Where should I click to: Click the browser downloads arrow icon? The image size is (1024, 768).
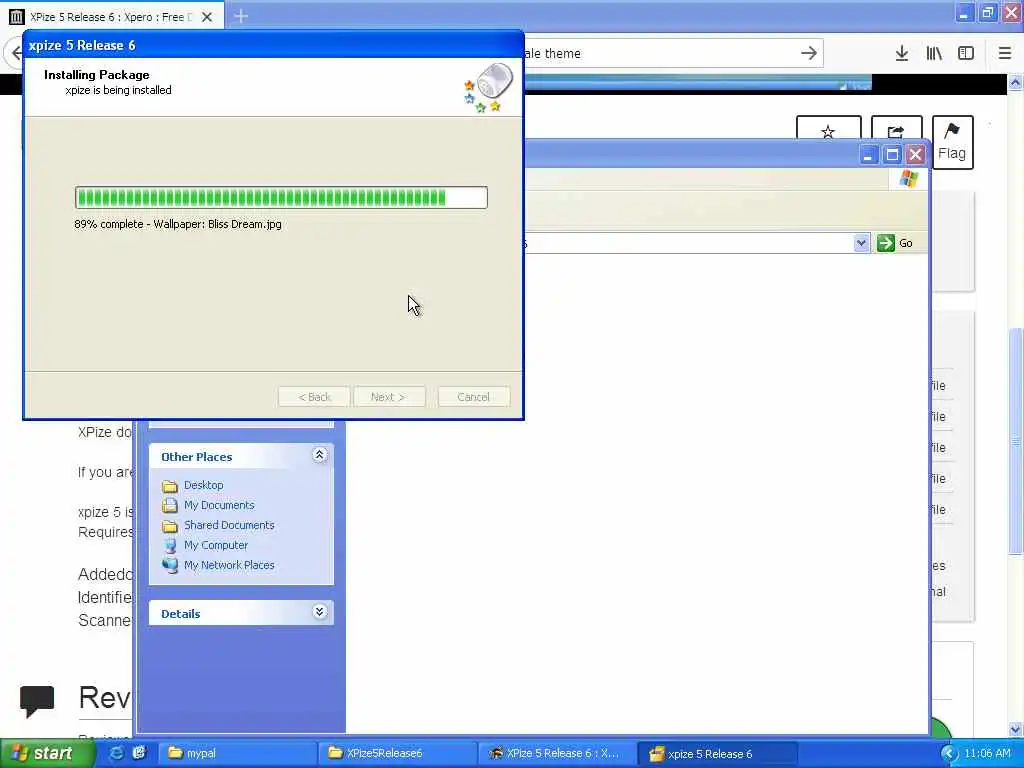(x=901, y=53)
